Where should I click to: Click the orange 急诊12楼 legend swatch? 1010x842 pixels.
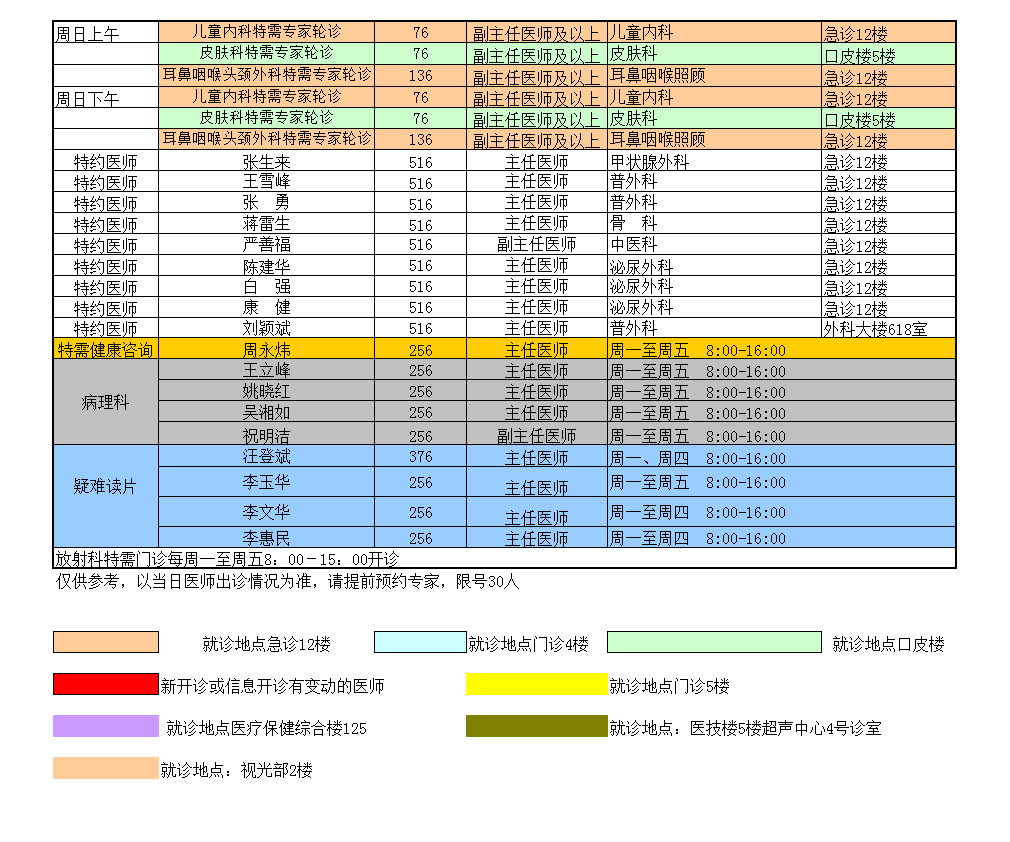[106, 642]
